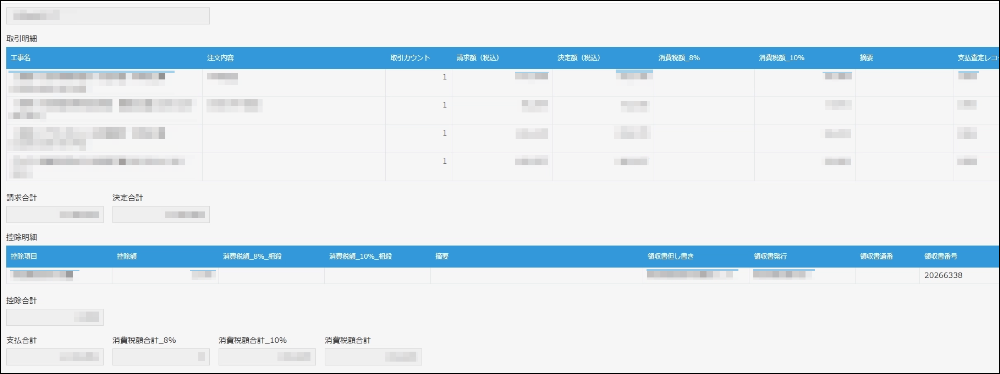Select receipt number 20266338 cell

[x=959, y=276]
